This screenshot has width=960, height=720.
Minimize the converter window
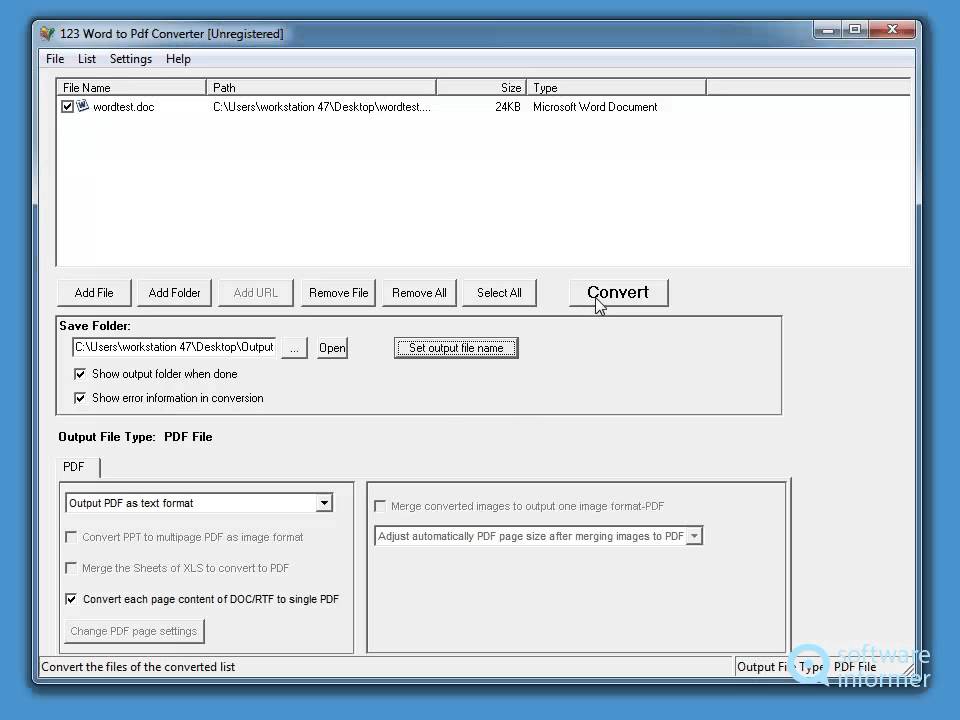tap(828, 29)
